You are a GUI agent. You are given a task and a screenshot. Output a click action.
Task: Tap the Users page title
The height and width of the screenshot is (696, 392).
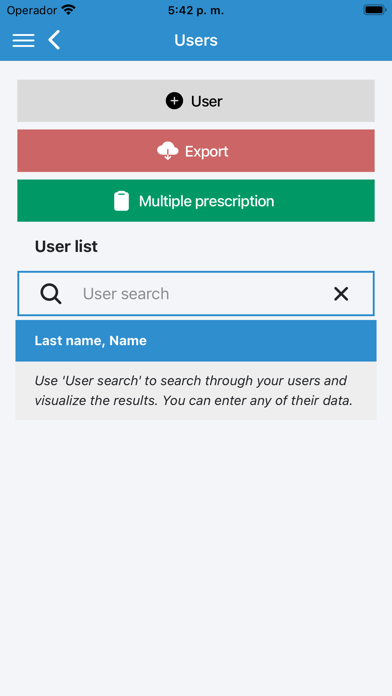click(196, 40)
